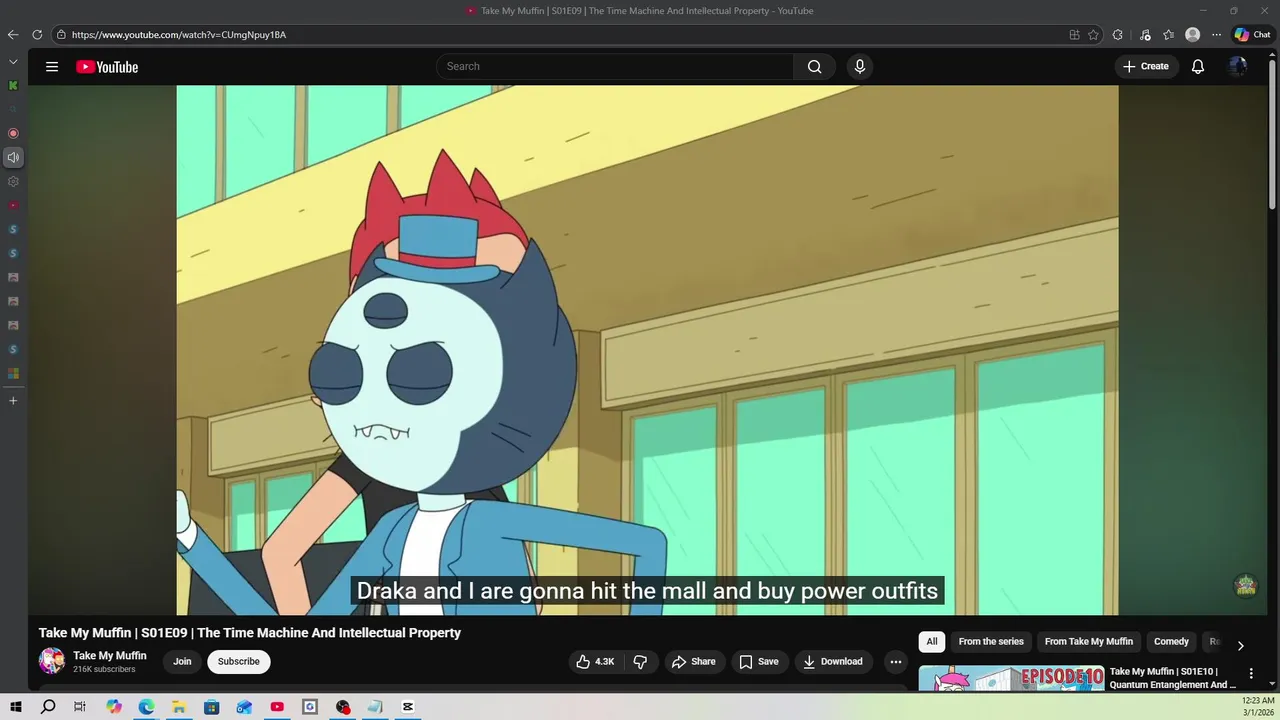Like the video with 4.3K thumbs up
The width and height of the screenshot is (1280, 720).
(595, 661)
